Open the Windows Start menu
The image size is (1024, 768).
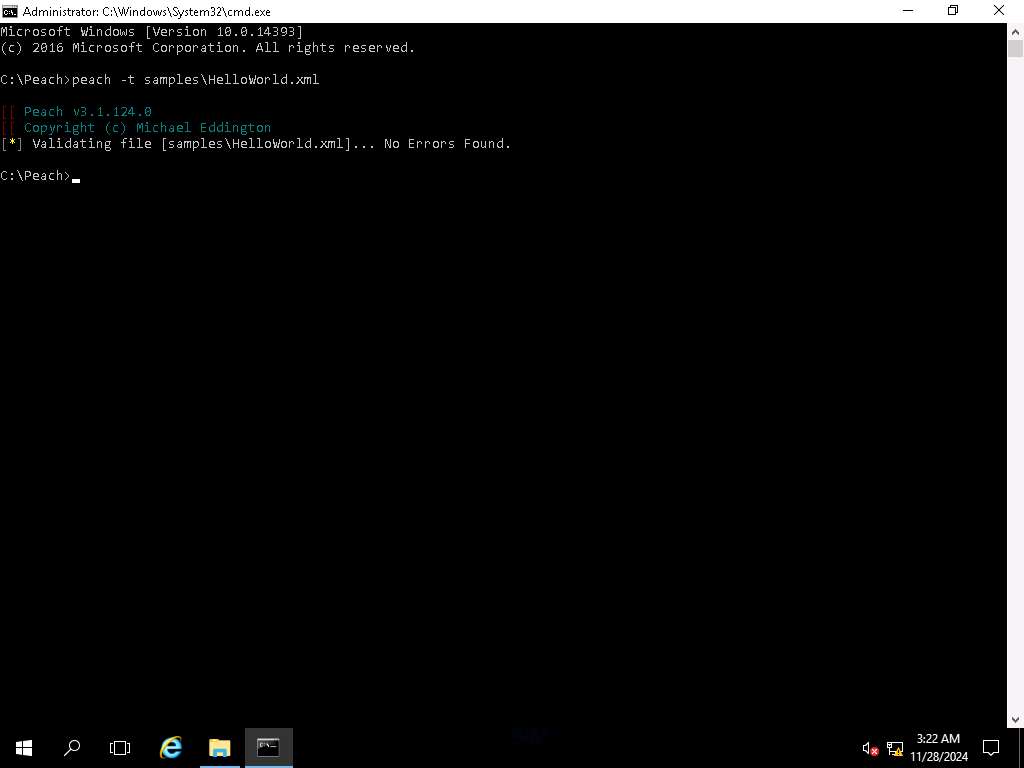pyautogui.click(x=23, y=747)
